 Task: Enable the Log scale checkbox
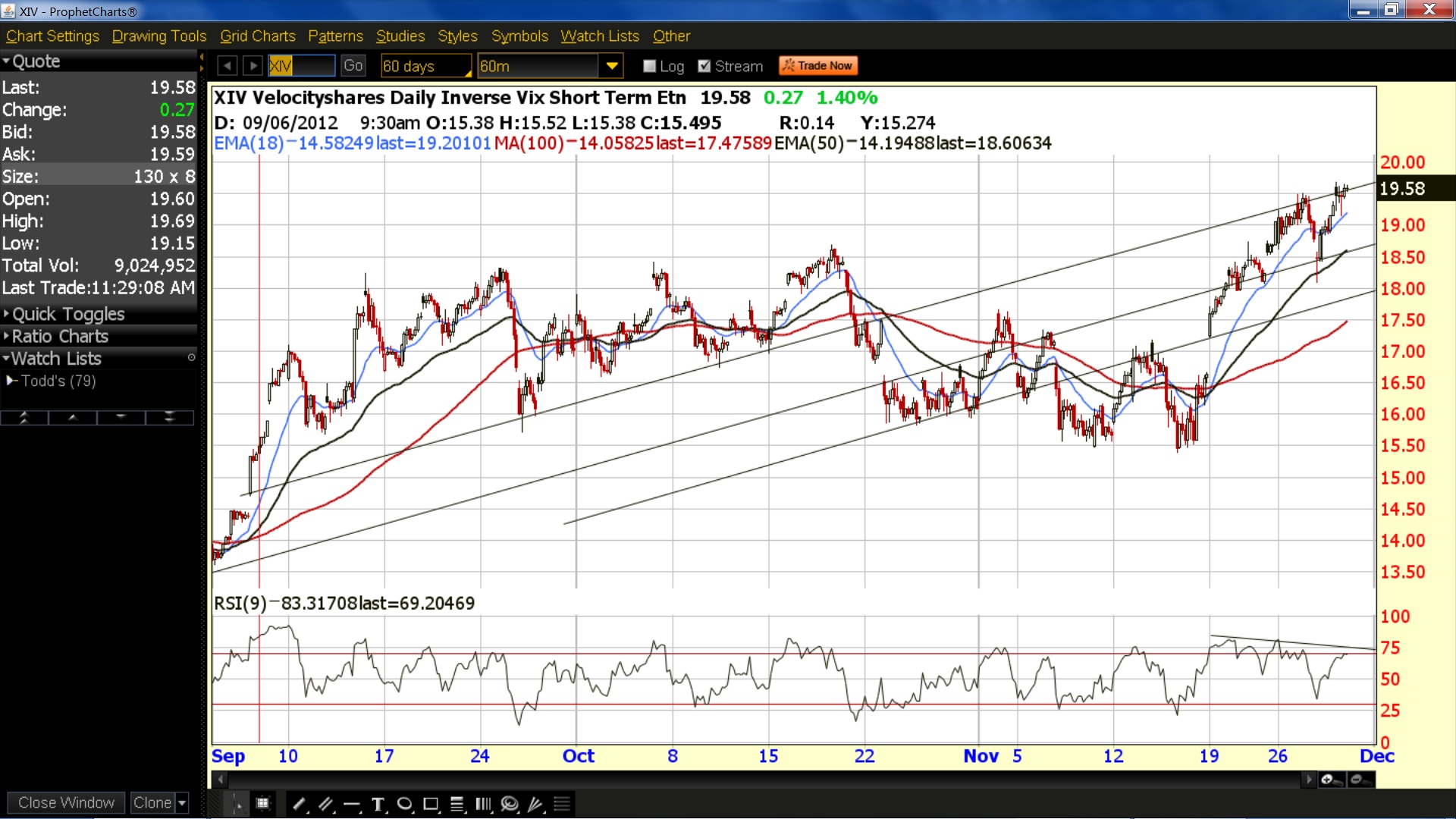click(649, 66)
